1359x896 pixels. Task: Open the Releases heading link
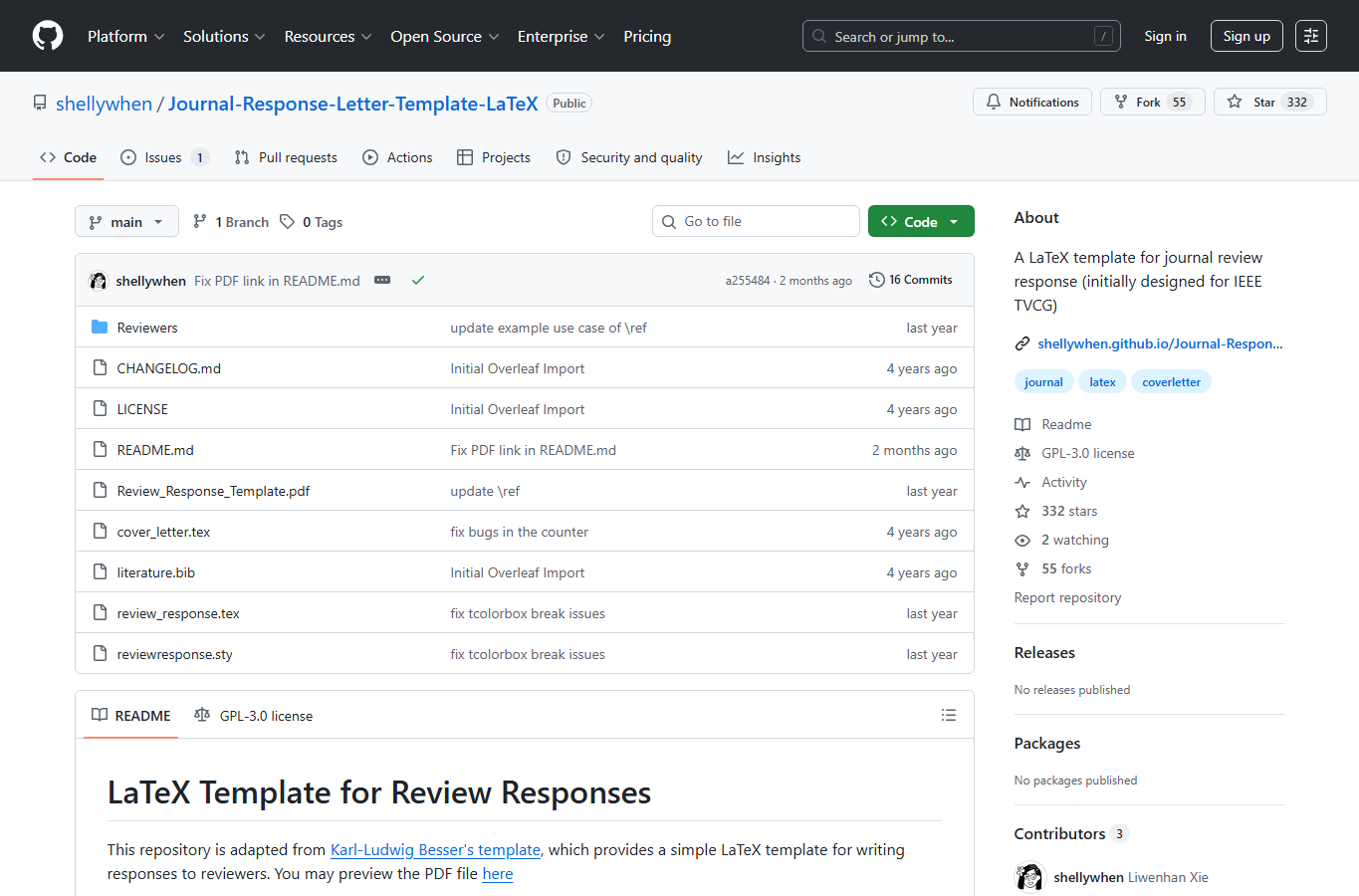coord(1044,652)
